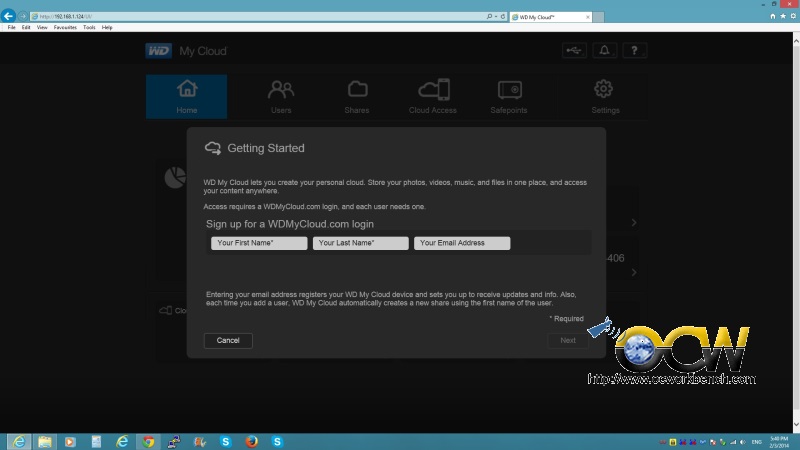The height and width of the screenshot is (450, 800).
Task: Click the capacity pie chart icon
Action: pos(175,178)
